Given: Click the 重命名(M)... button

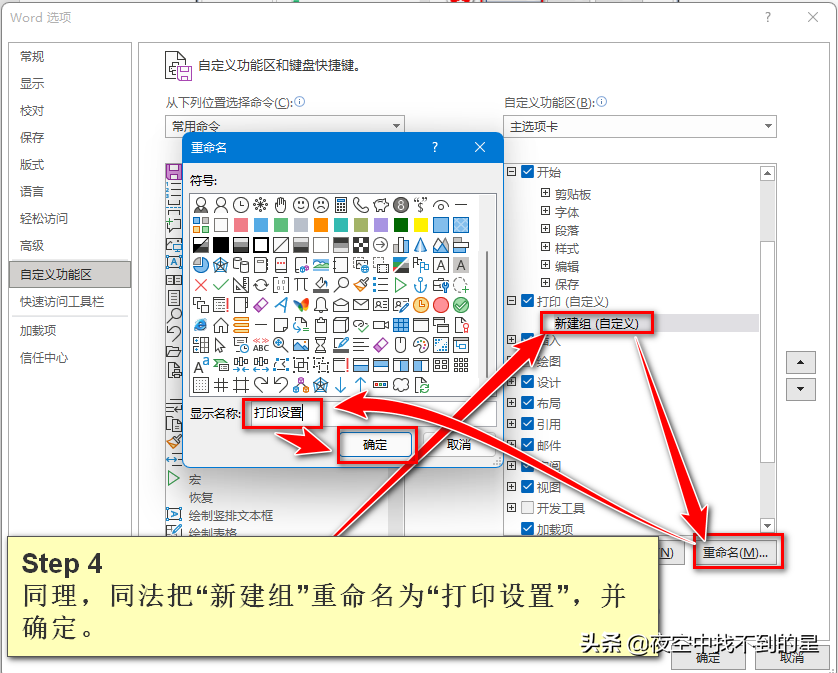Looking at the screenshot, I should pyautogui.click(x=735, y=553).
